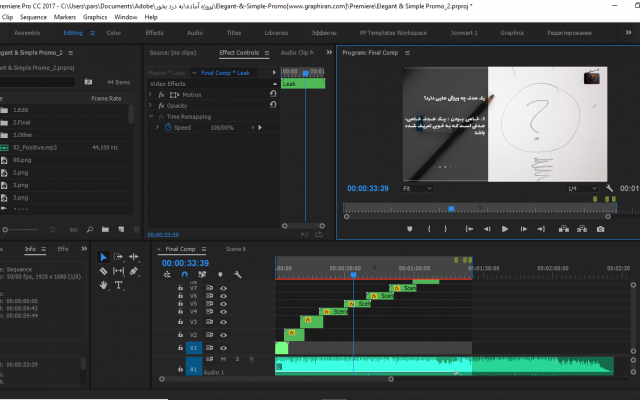Play the Program monitor
This screenshot has height=400, width=640.
pos(505,229)
